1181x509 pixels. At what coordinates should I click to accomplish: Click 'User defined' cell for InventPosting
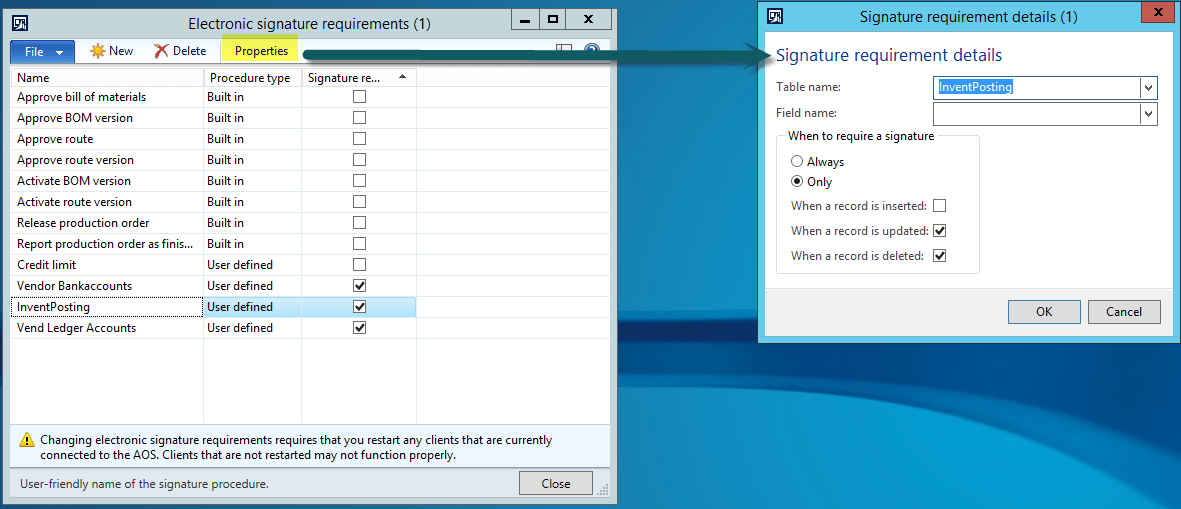[x=253, y=307]
